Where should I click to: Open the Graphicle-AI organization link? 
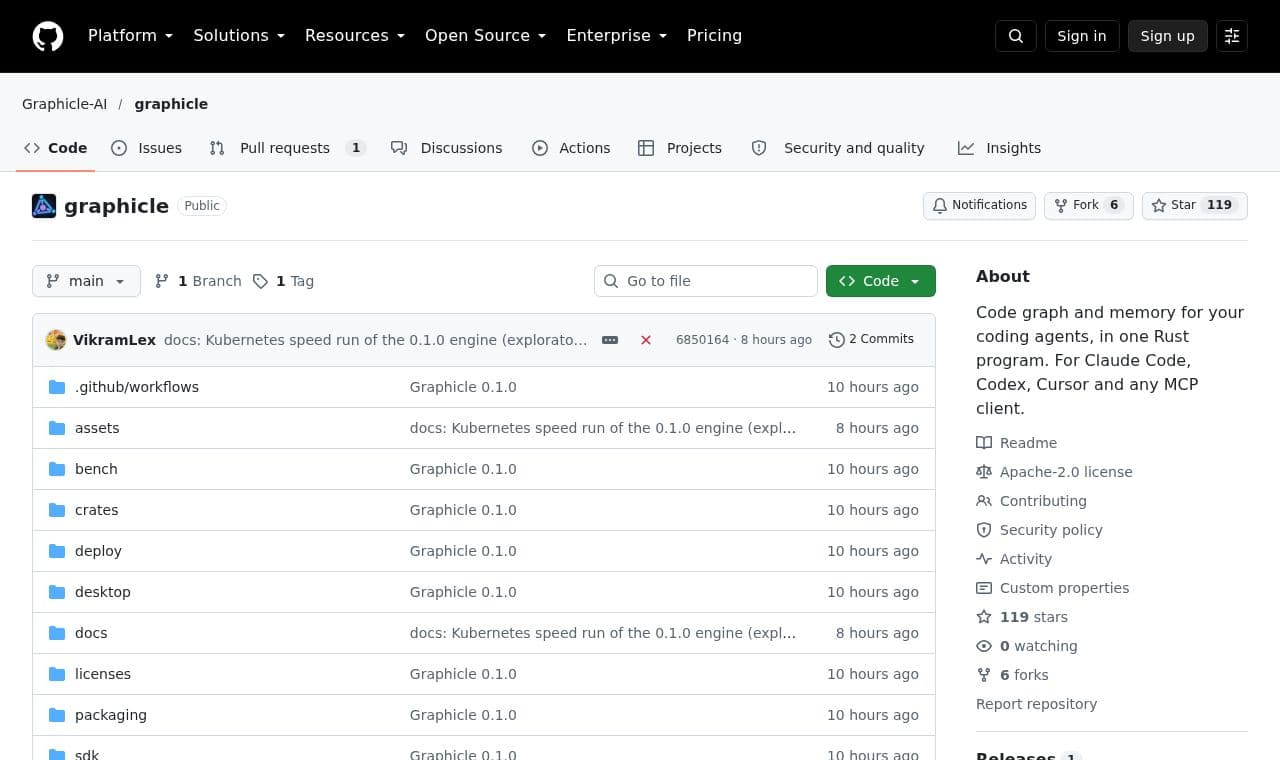[x=64, y=104]
